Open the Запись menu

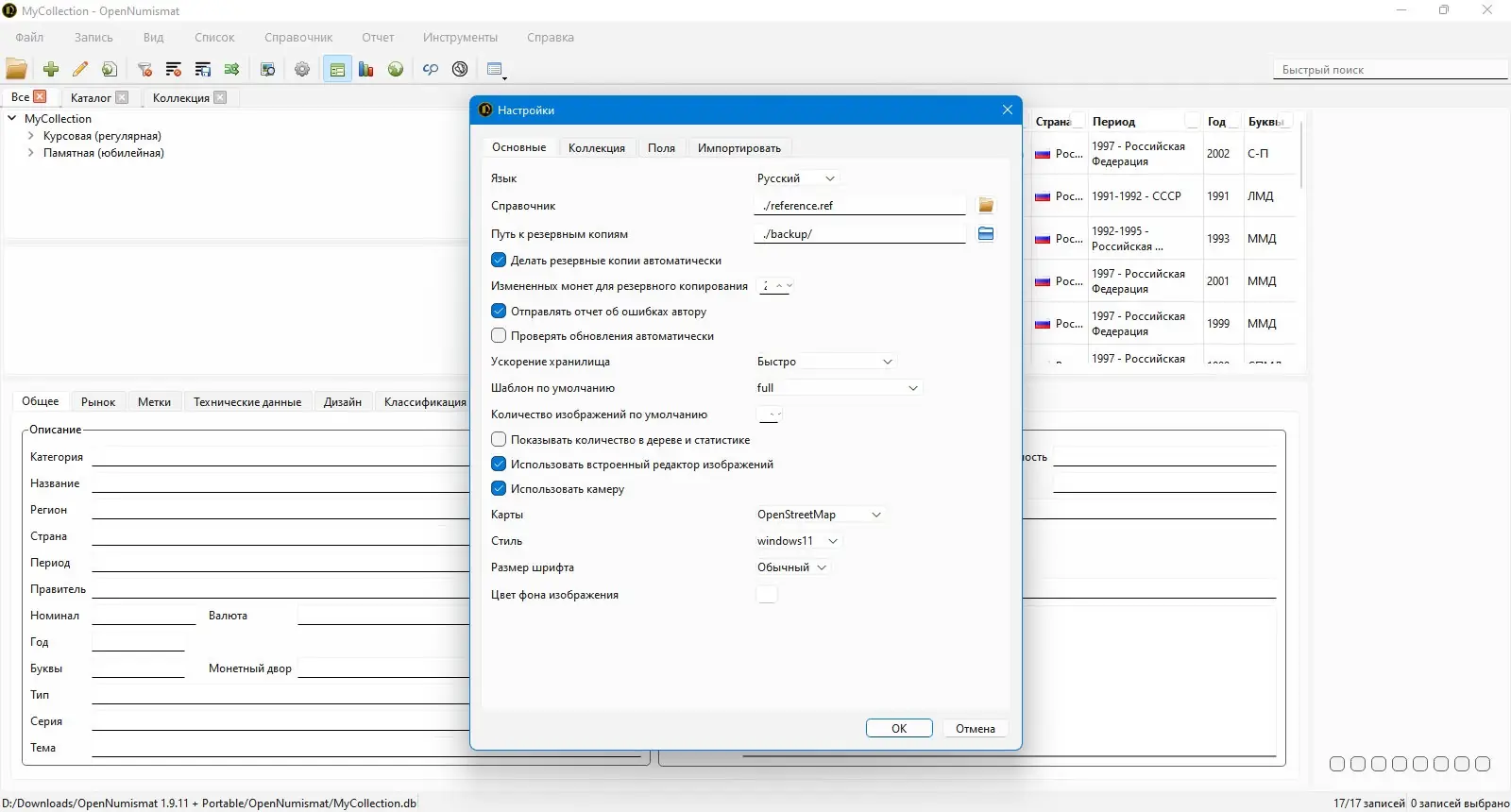(x=93, y=38)
